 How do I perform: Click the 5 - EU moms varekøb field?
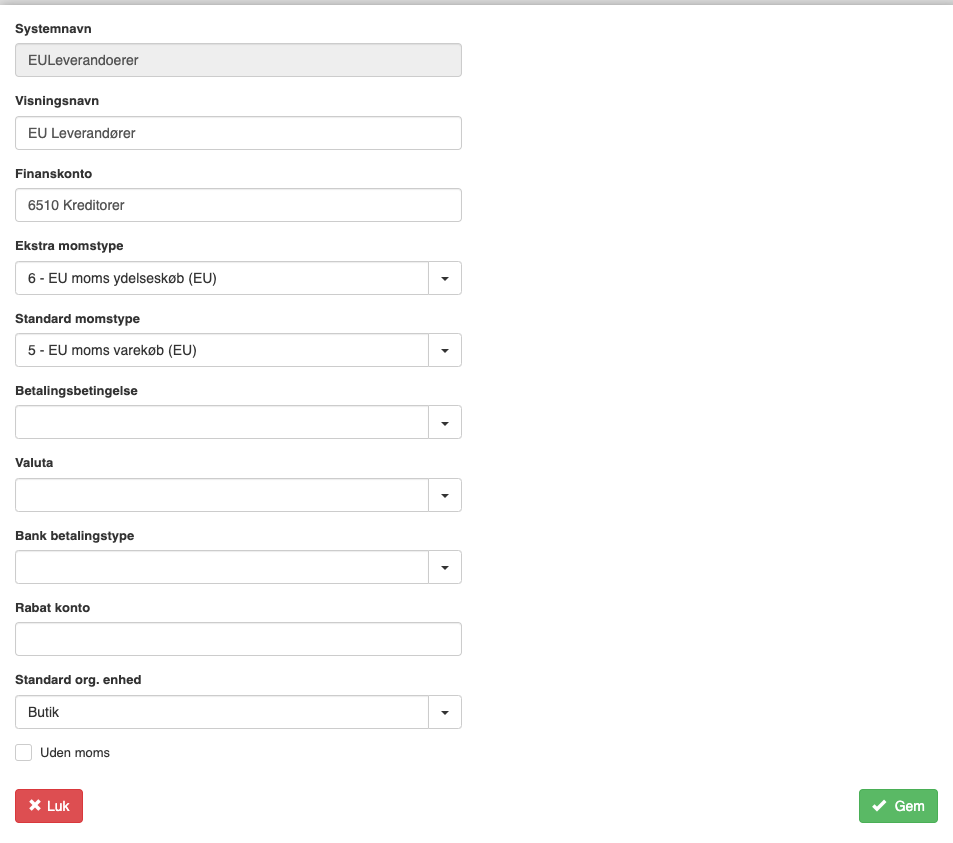tap(222, 350)
